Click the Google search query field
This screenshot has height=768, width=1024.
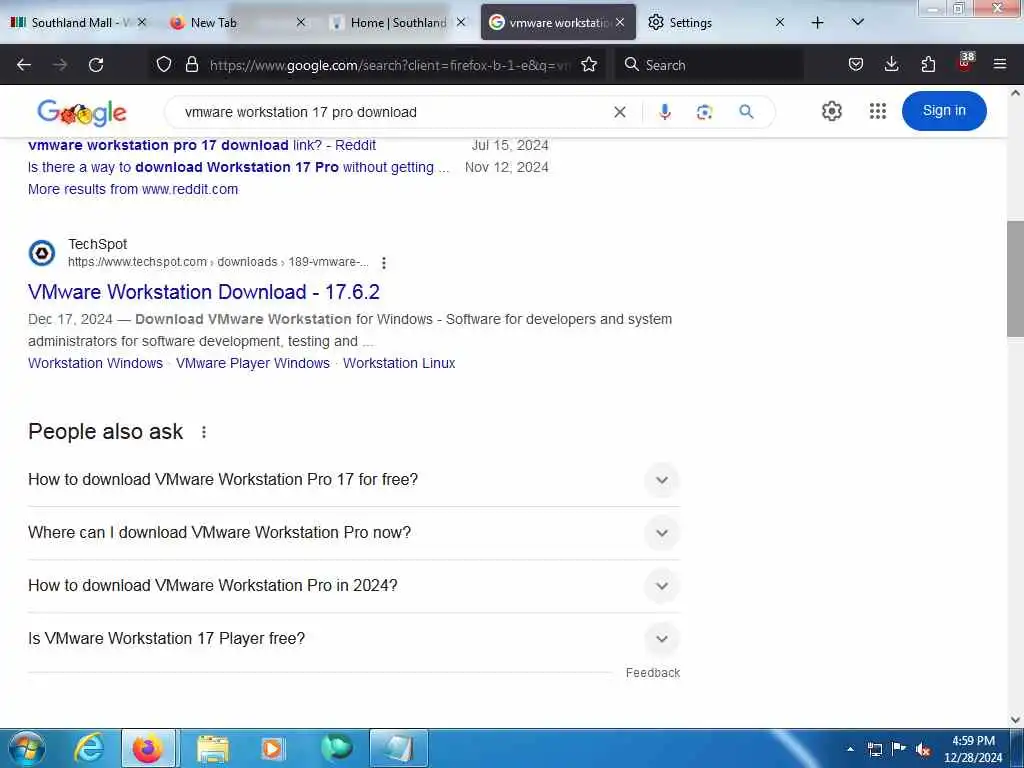pyautogui.click(x=392, y=112)
